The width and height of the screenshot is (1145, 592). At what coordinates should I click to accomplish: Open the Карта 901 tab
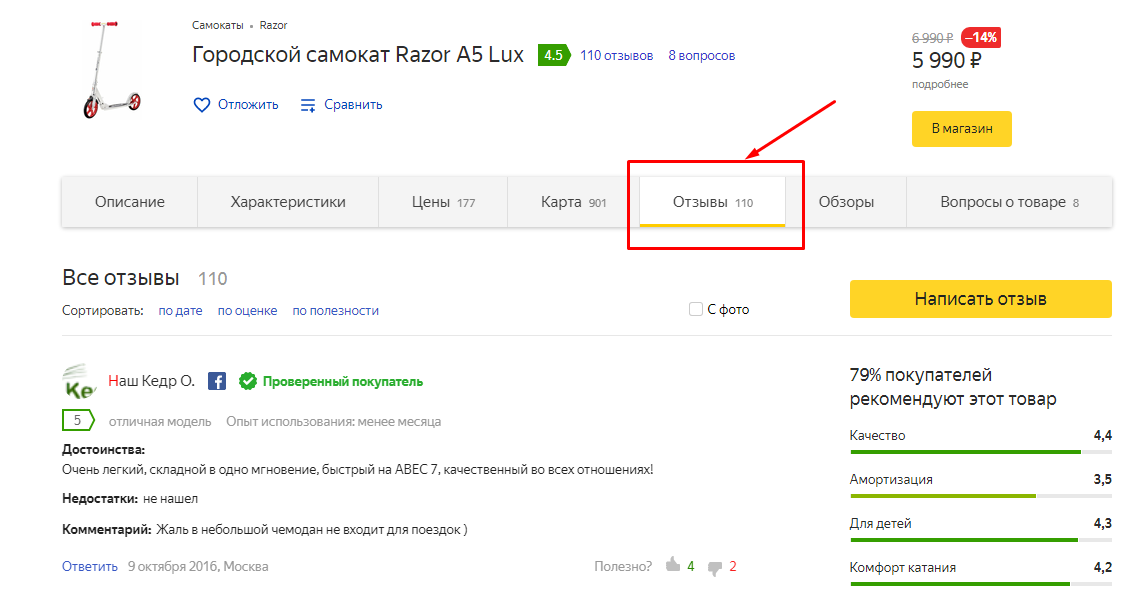(x=573, y=202)
